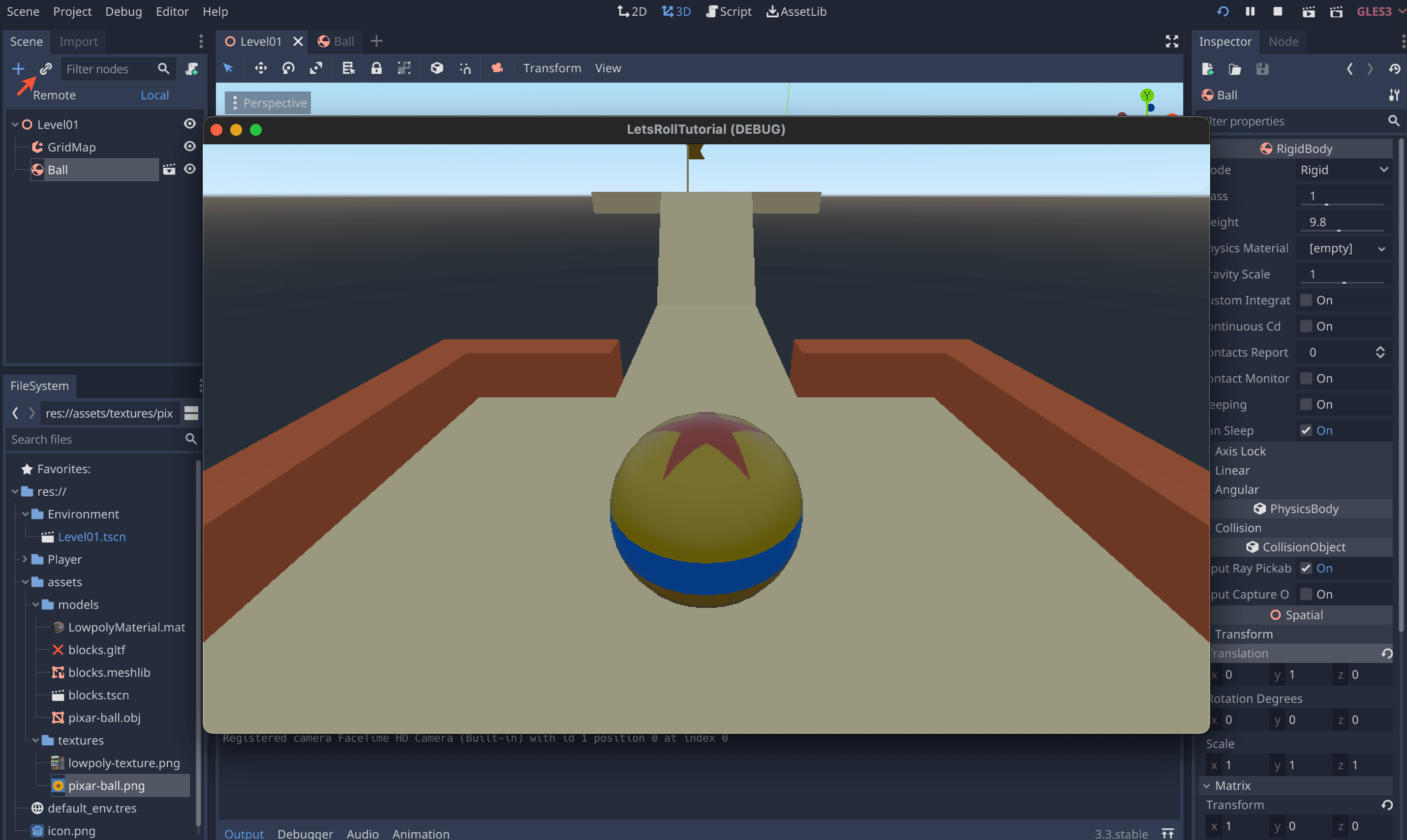Screen dimensions: 1407x840
Task: Switch to the Import tab
Action: (78, 41)
